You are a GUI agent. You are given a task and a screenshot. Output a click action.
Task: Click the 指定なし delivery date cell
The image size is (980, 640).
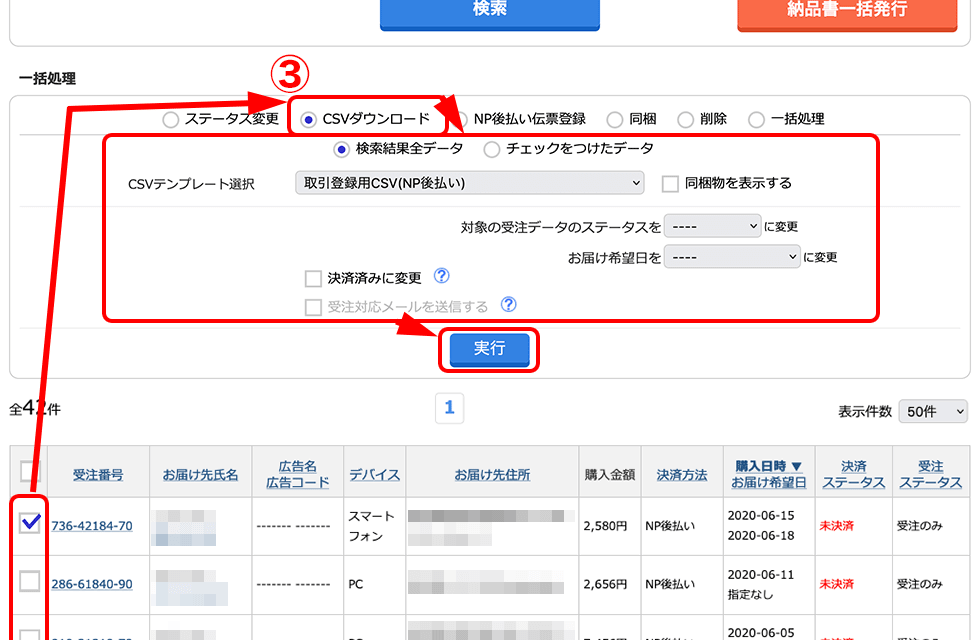coord(750,594)
